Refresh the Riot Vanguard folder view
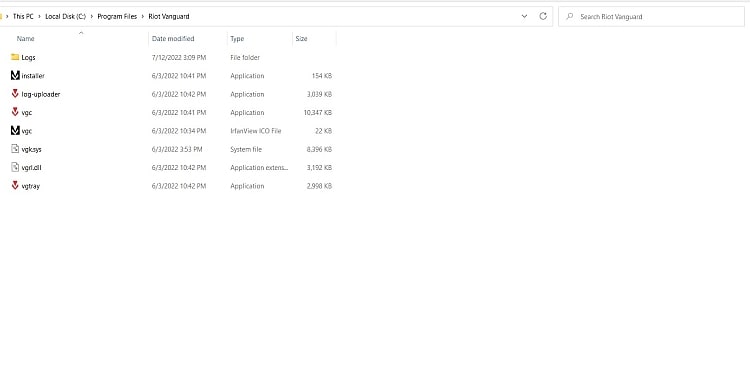 pyautogui.click(x=543, y=16)
